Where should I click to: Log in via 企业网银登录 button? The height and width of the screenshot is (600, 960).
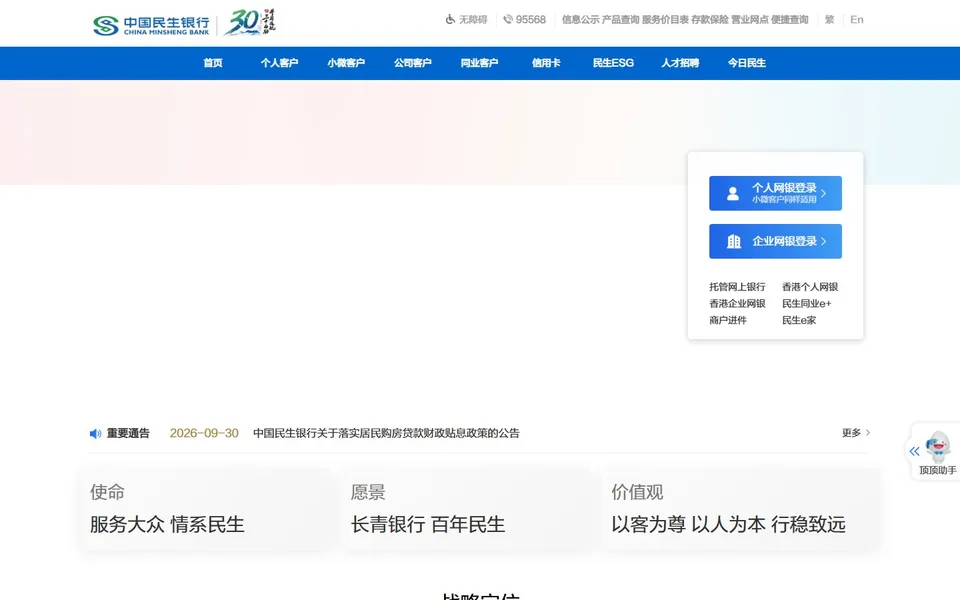tap(775, 241)
